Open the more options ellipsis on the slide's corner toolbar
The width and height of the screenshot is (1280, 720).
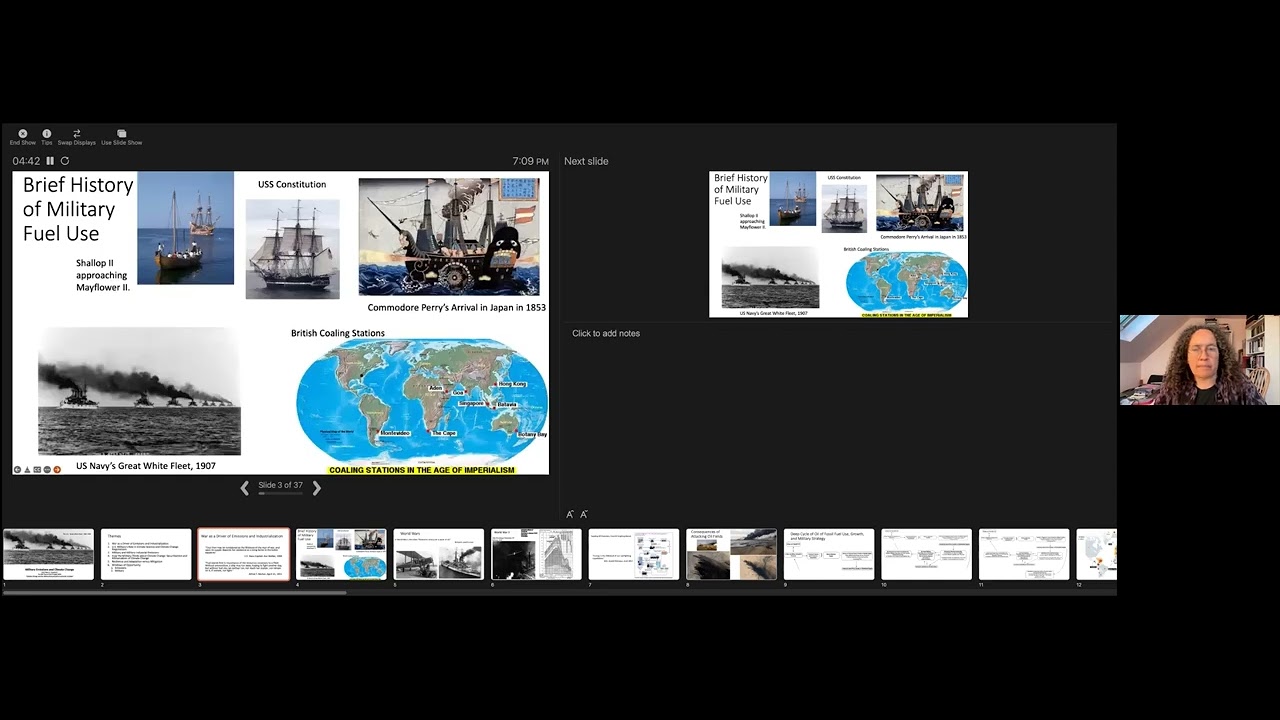click(47, 469)
